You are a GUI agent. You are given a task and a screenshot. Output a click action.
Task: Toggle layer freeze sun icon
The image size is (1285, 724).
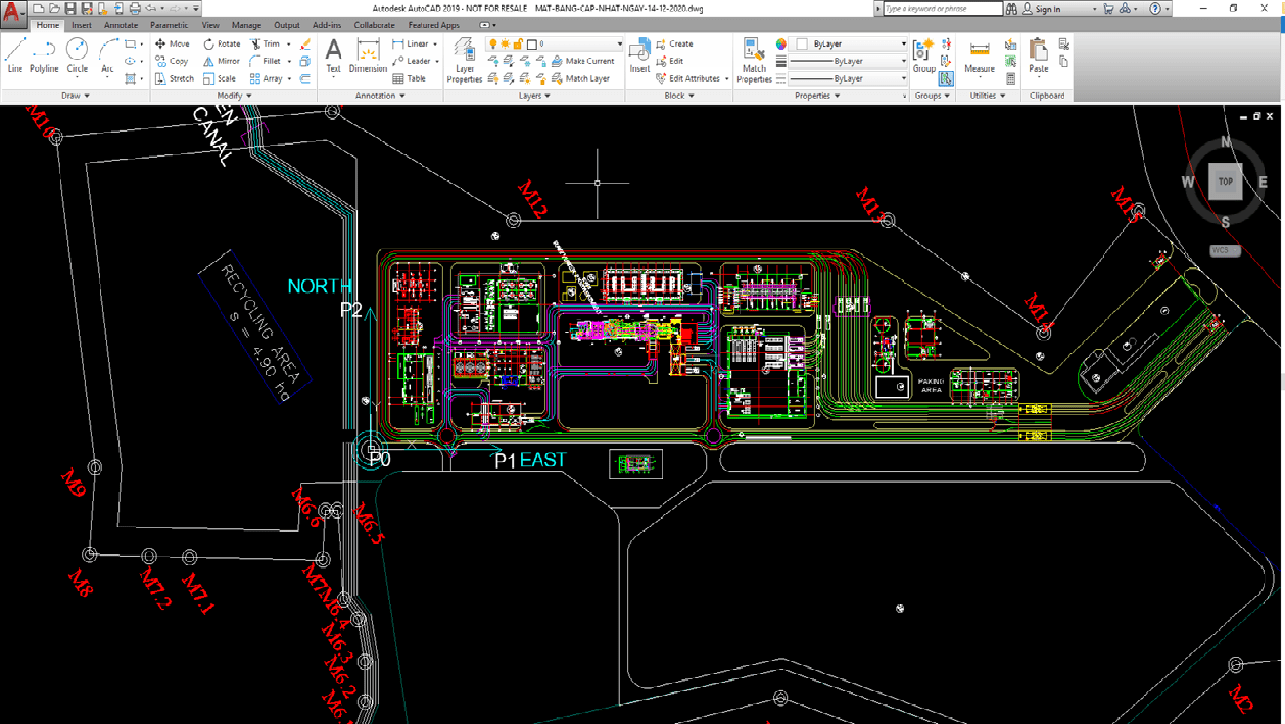point(505,44)
